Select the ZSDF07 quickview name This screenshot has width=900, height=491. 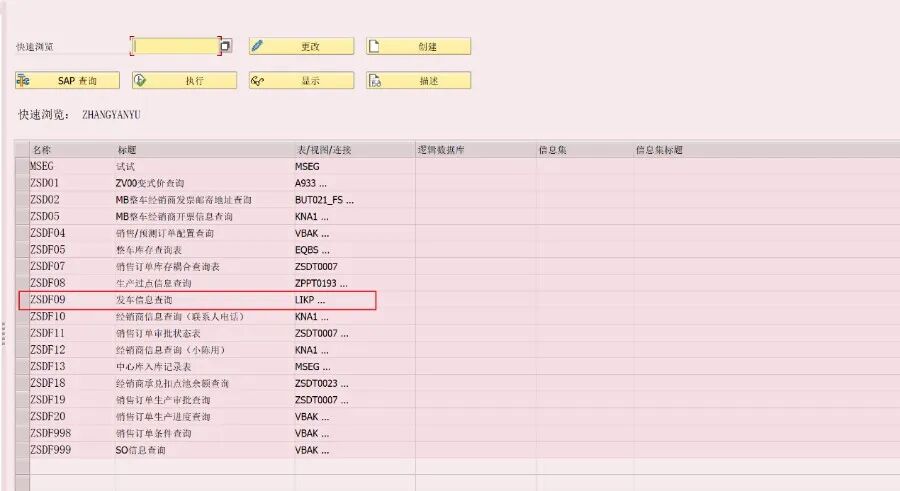coord(47,266)
